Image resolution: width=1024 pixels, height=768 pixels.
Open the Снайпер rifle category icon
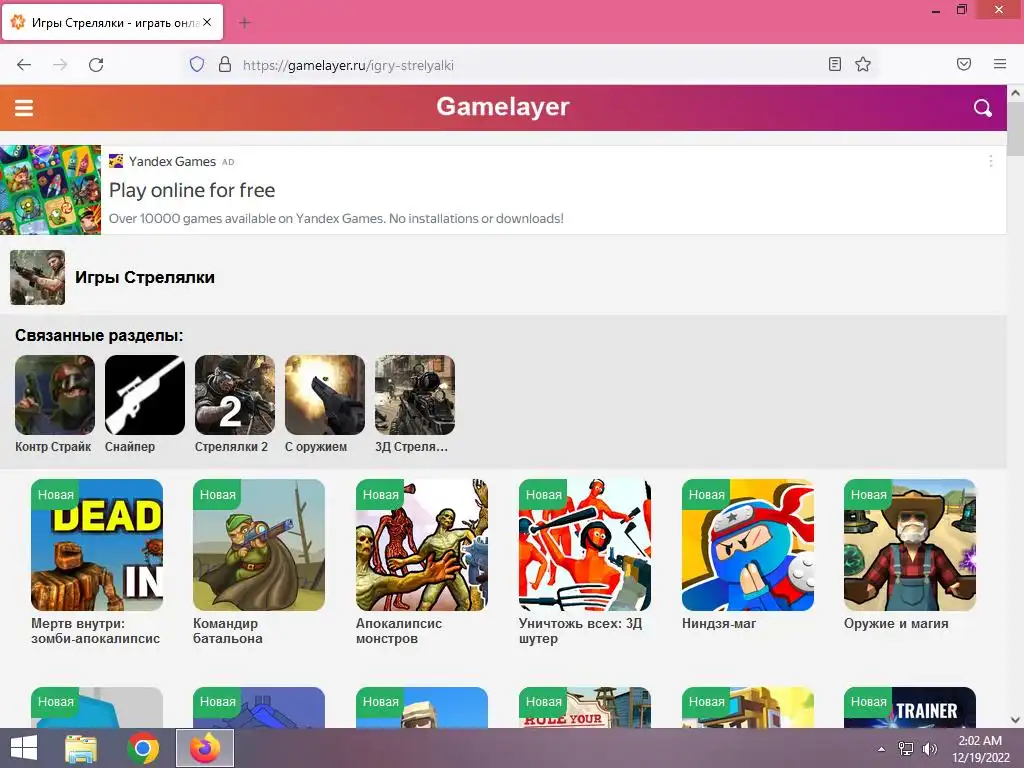coord(145,395)
